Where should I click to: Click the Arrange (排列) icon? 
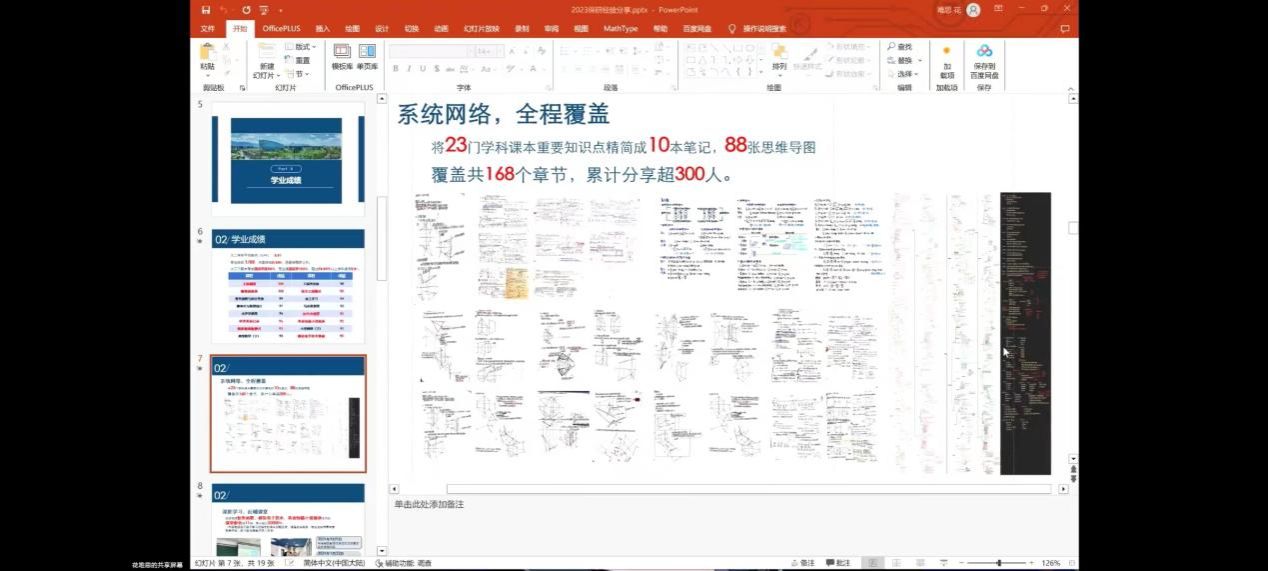click(x=779, y=57)
